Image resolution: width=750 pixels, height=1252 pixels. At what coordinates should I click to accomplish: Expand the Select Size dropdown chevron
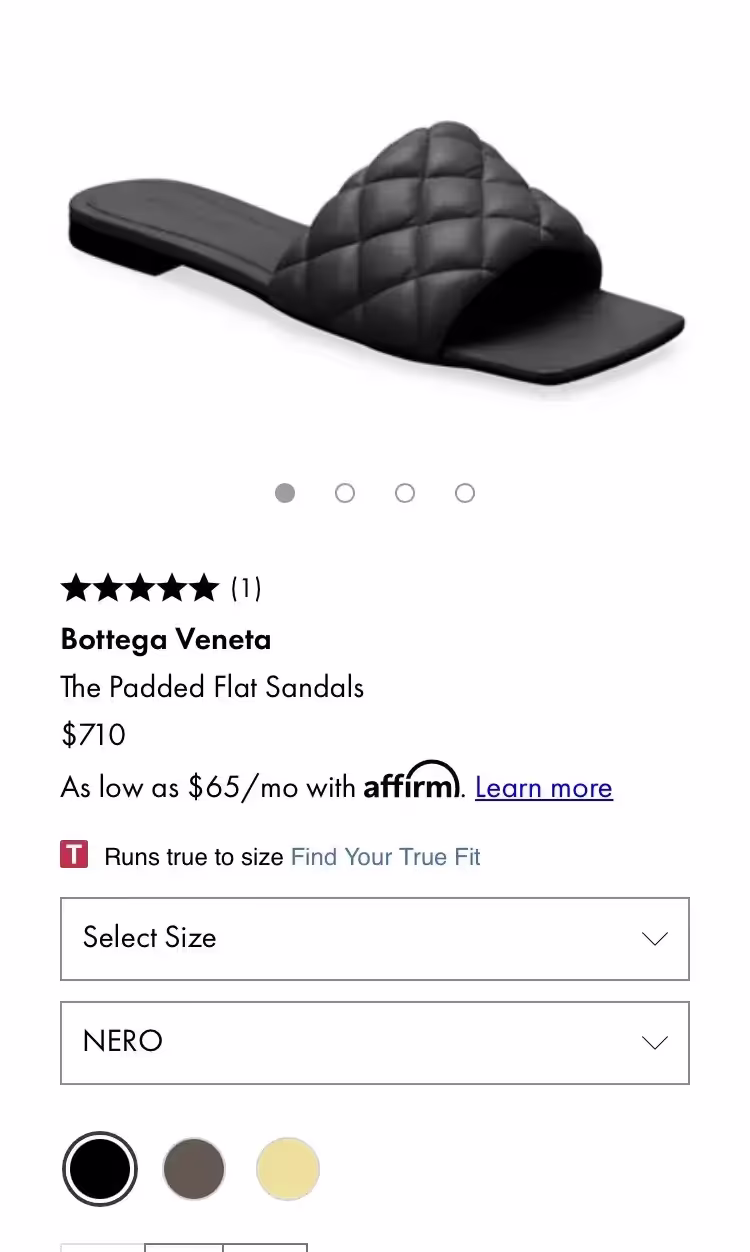654,939
